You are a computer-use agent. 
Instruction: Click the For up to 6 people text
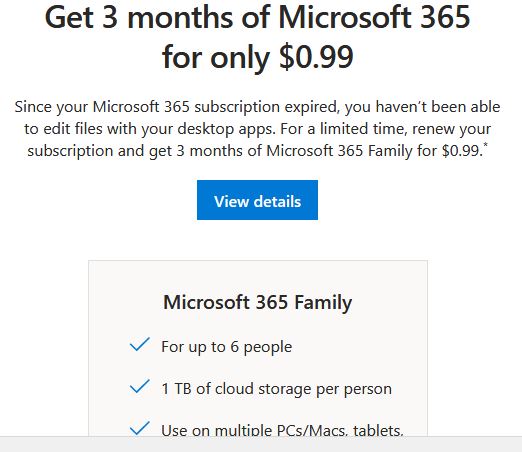(x=227, y=347)
